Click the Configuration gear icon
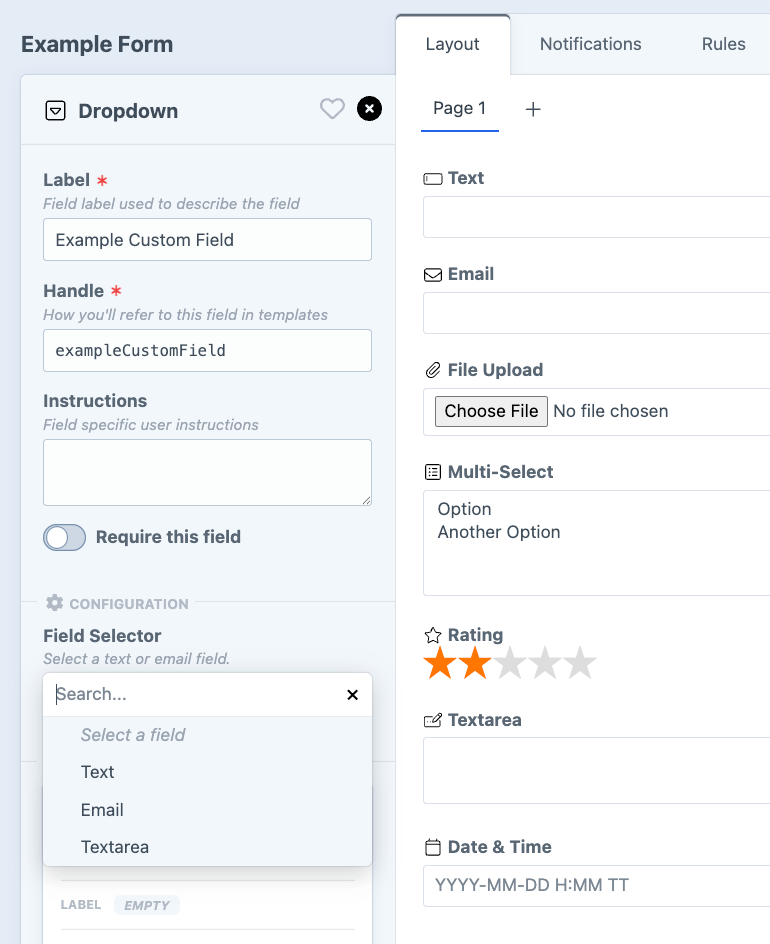The image size is (770, 944). pyautogui.click(x=55, y=603)
